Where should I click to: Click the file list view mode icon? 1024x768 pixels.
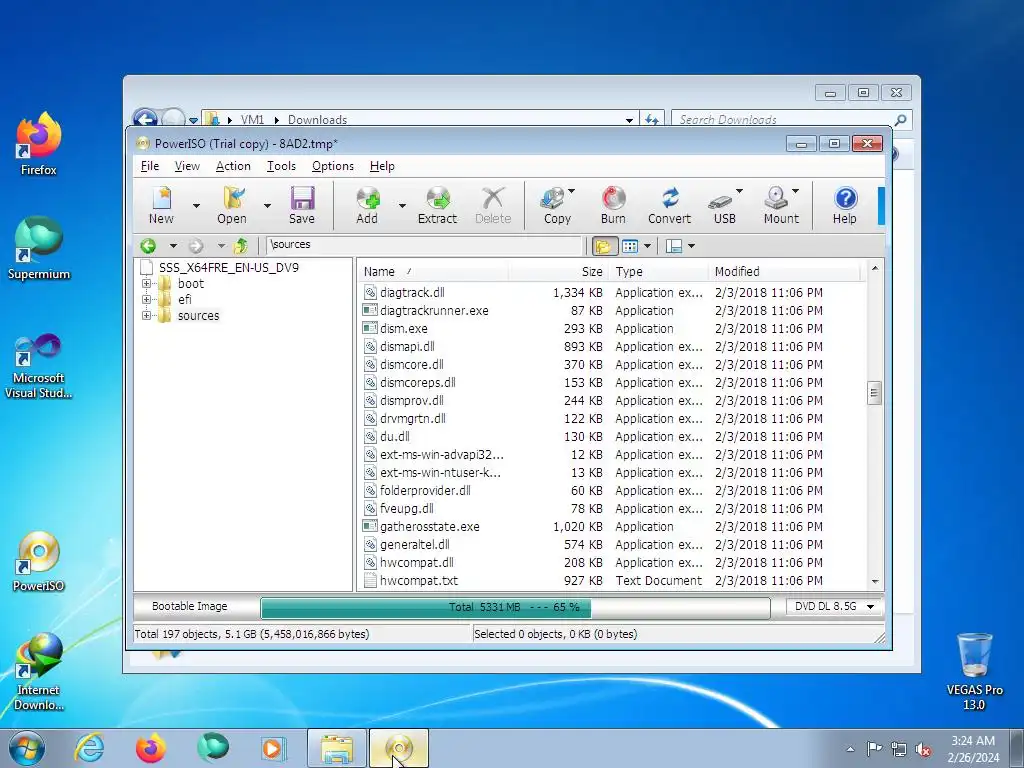point(630,246)
